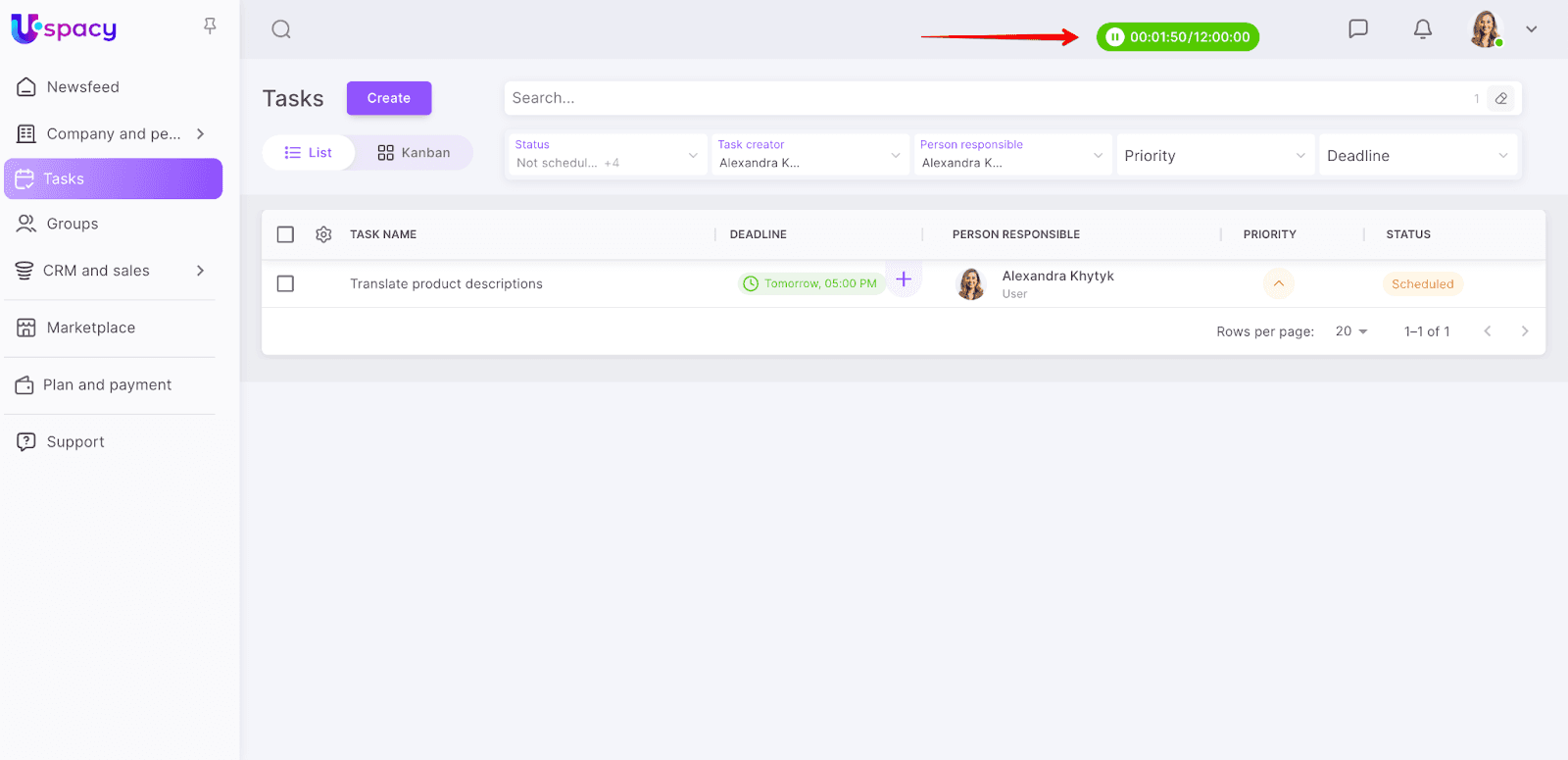Expand the Company and people submenu arrow
The height and width of the screenshot is (760, 1568).
(x=201, y=133)
